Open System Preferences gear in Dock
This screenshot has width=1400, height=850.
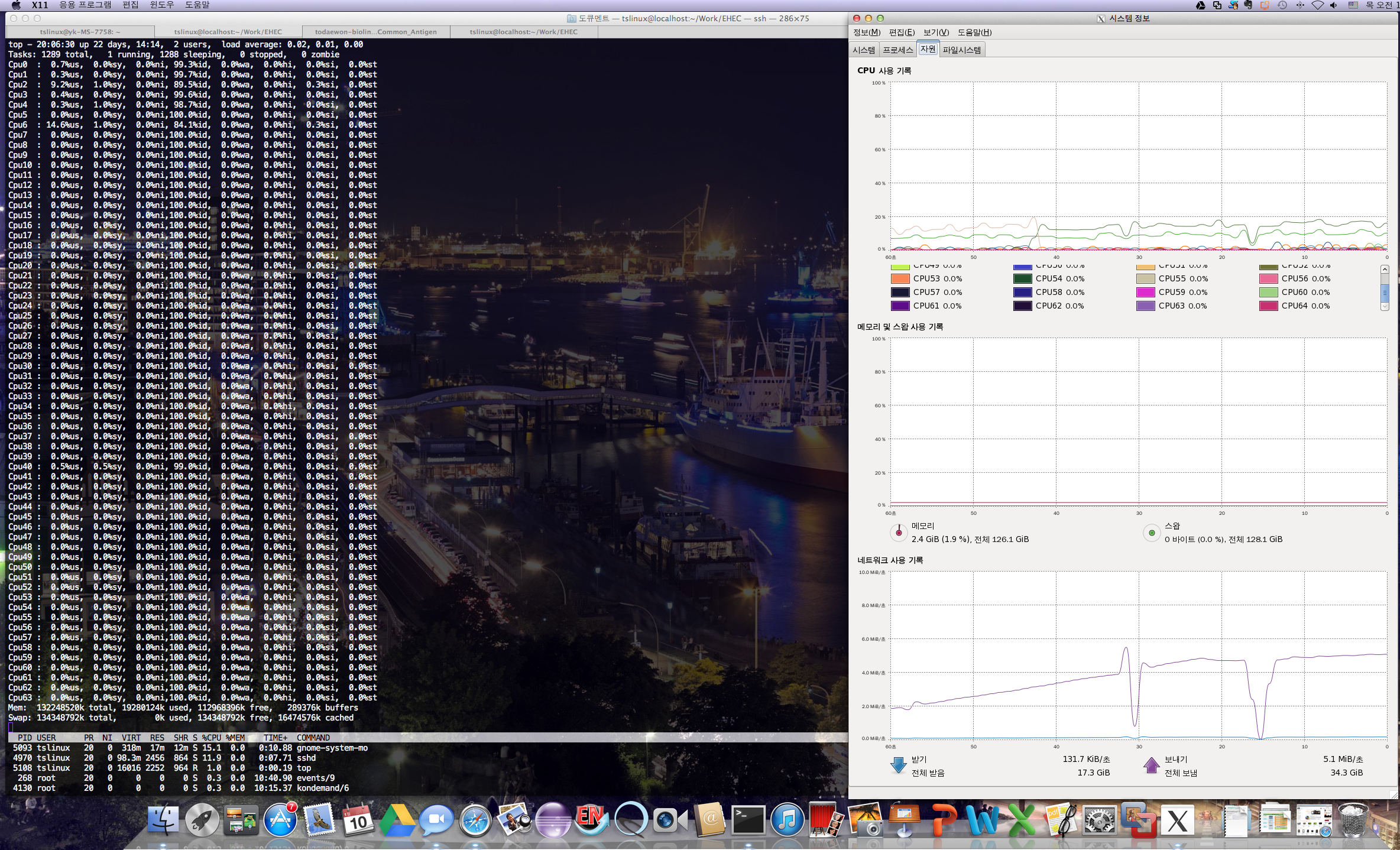[x=1100, y=820]
